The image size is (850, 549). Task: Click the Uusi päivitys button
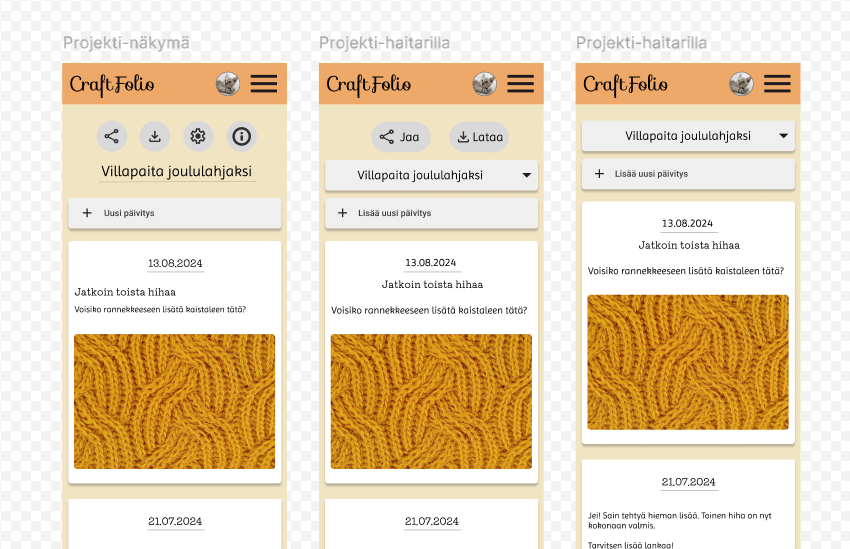pos(175,213)
